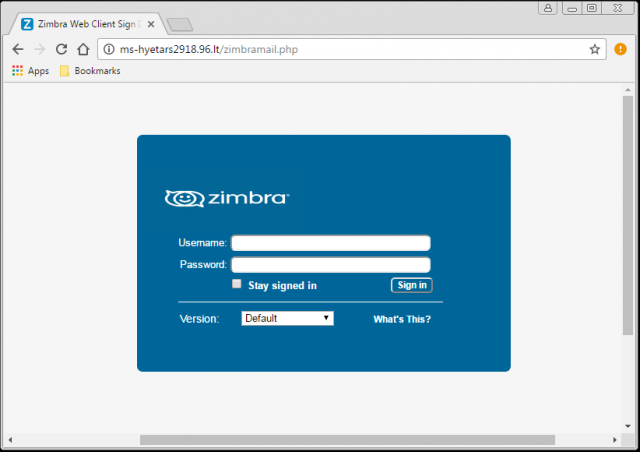Click the Sign in button
The width and height of the screenshot is (640, 452).
(411, 285)
